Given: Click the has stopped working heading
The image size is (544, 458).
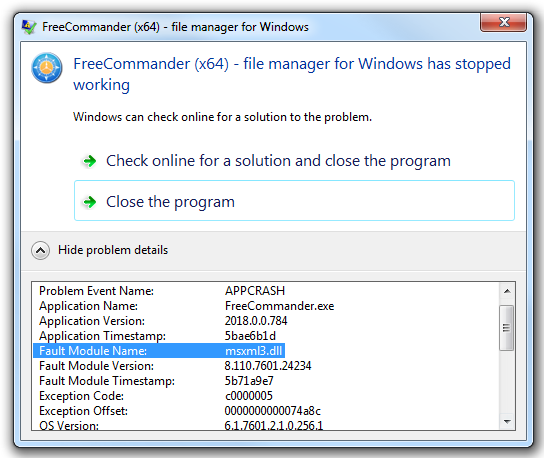Looking at the screenshot, I should (292, 74).
